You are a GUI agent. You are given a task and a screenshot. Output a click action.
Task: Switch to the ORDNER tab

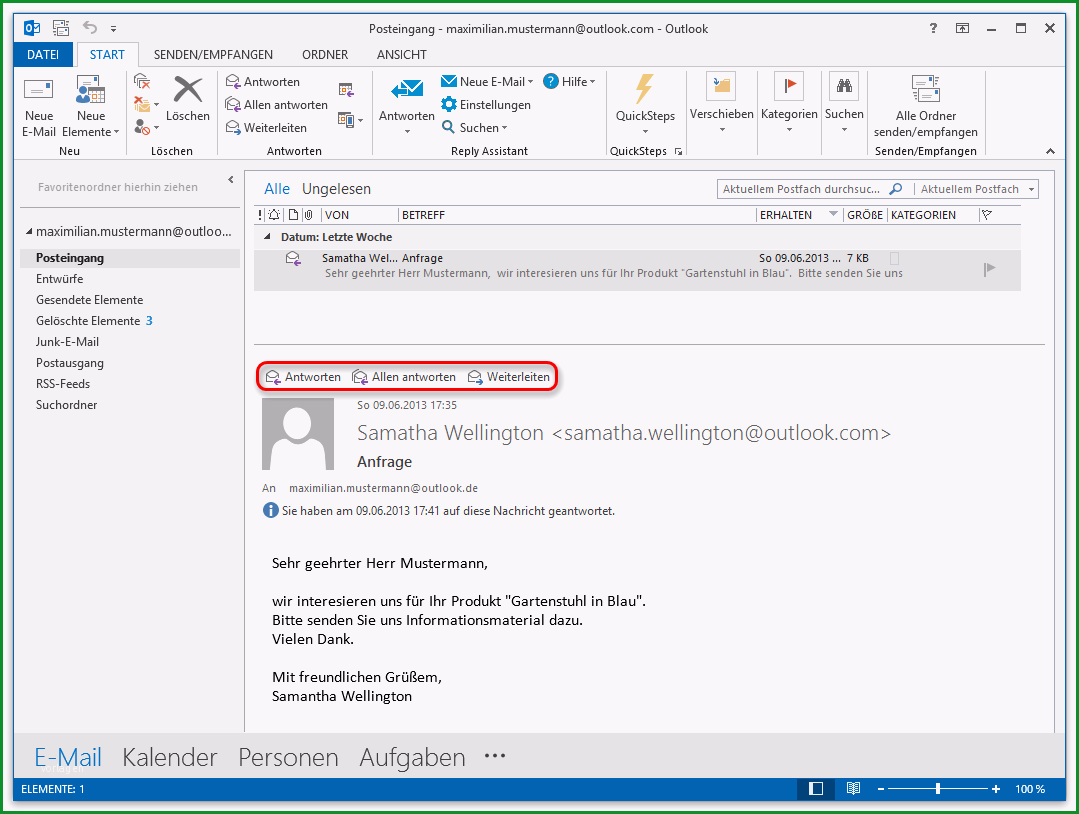click(325, 54)
